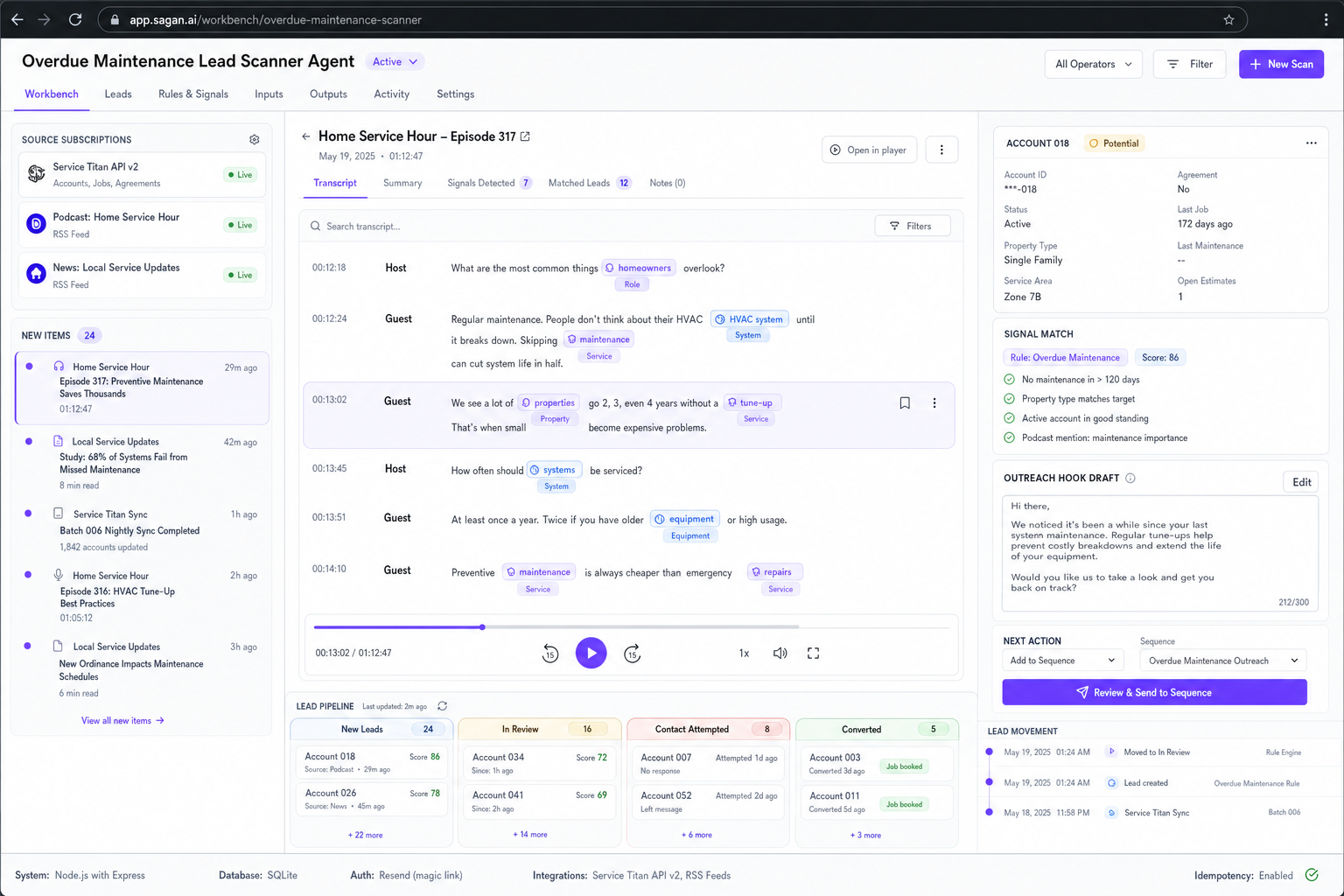
Task: Click Open in player button
Action: pyautogui.click(x=868, y=150)
